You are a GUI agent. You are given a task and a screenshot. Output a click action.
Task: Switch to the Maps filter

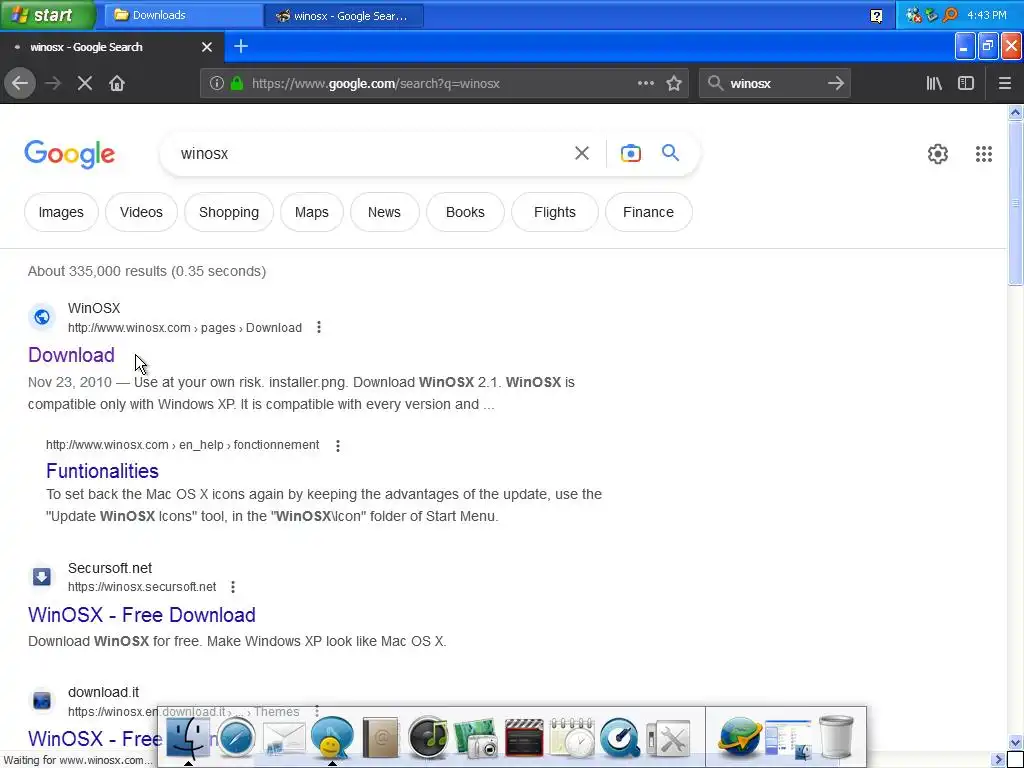312,212
